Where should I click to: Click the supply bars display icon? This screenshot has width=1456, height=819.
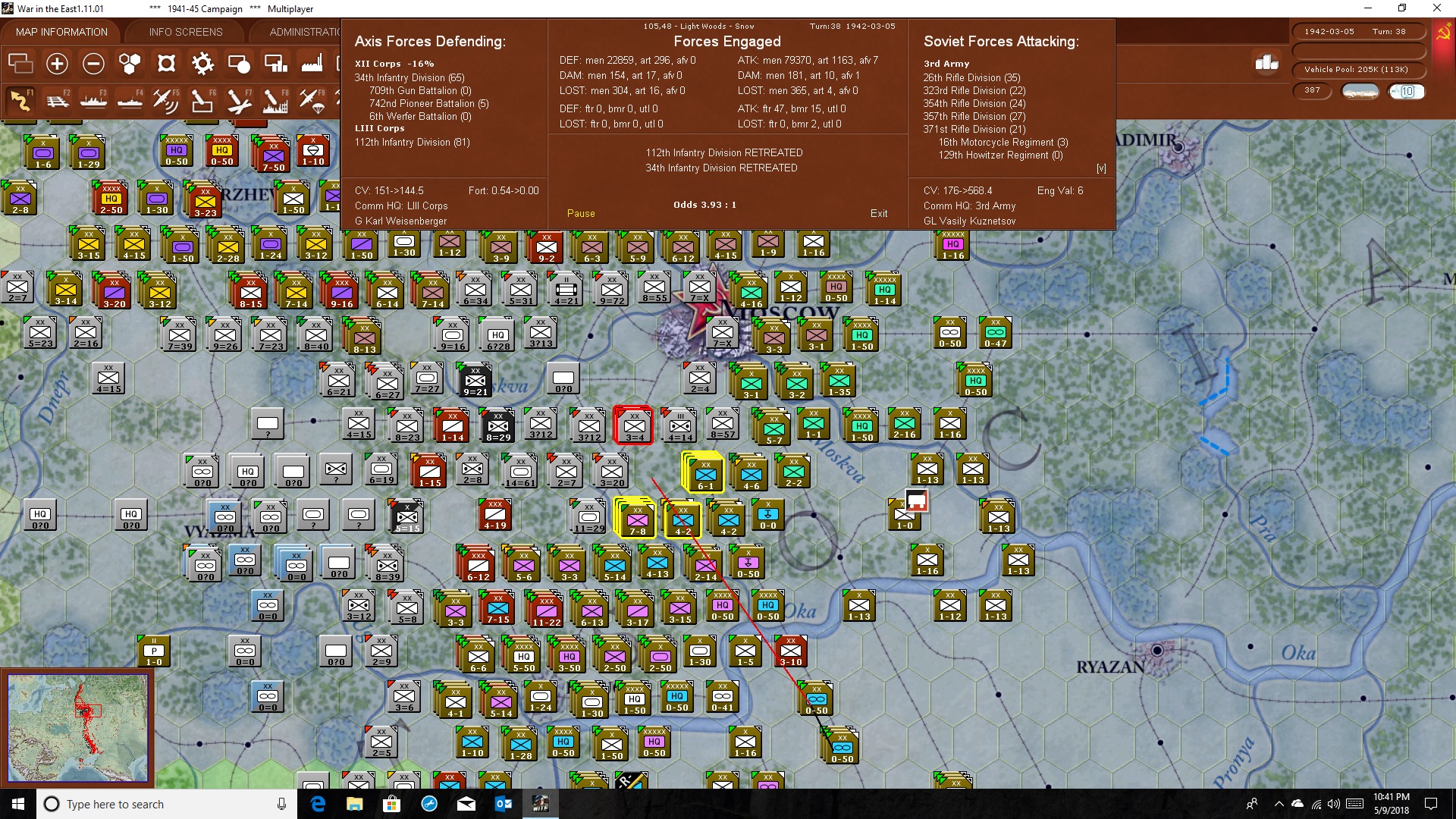[275, 64]
